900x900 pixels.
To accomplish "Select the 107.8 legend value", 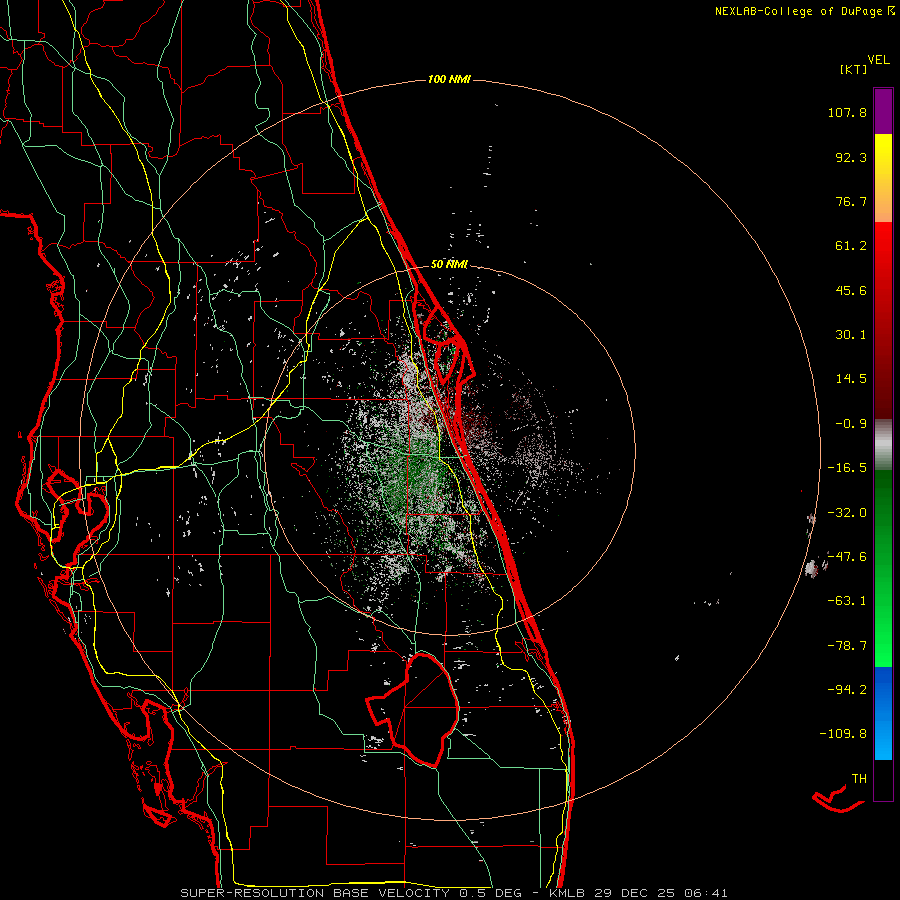I will (x=847, y=112).
